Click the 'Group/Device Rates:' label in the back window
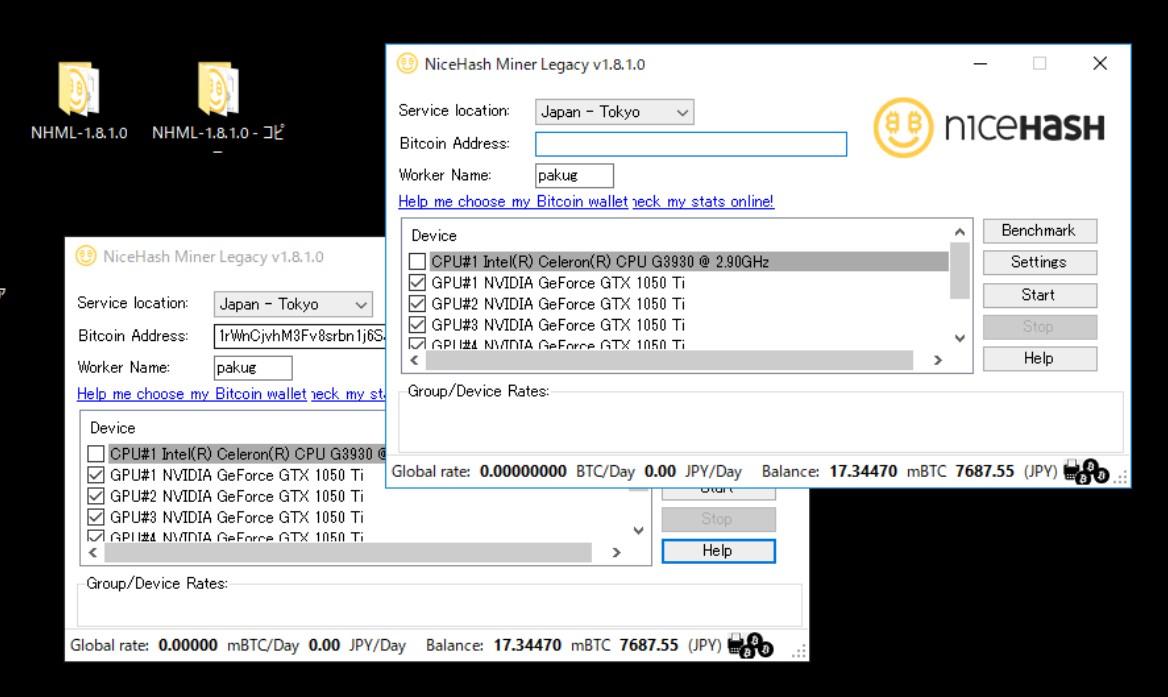 click(x=157, y=583)
